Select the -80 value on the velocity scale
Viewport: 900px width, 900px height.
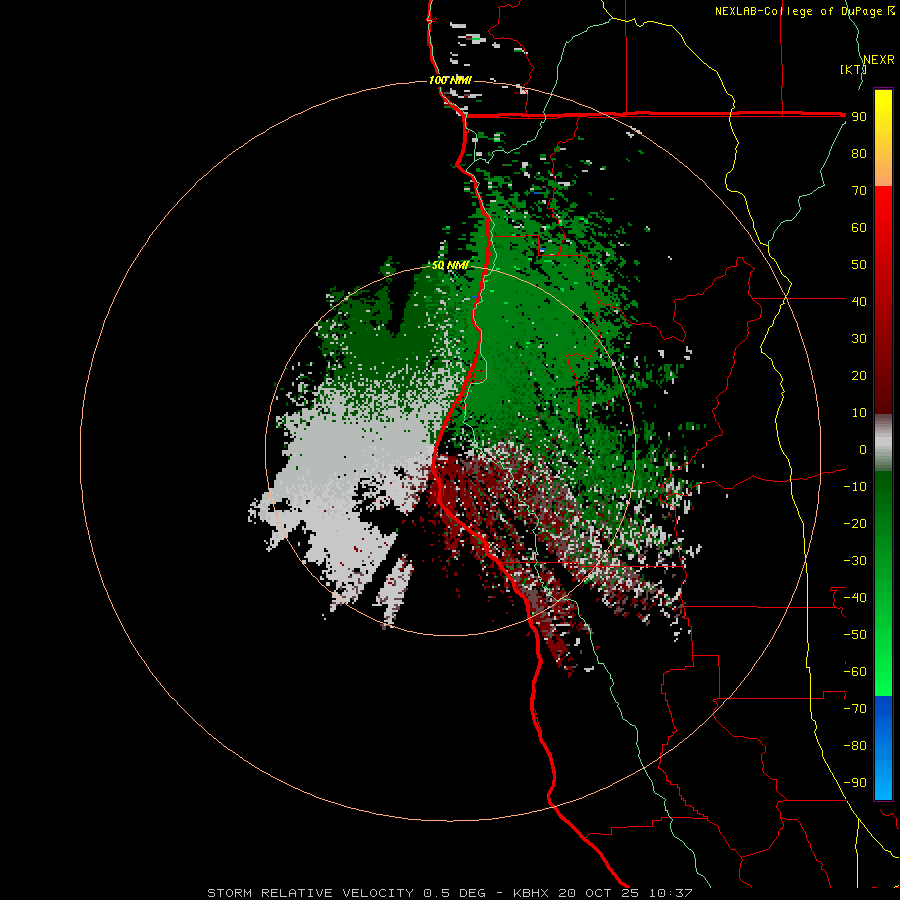[x=855, y=746]
